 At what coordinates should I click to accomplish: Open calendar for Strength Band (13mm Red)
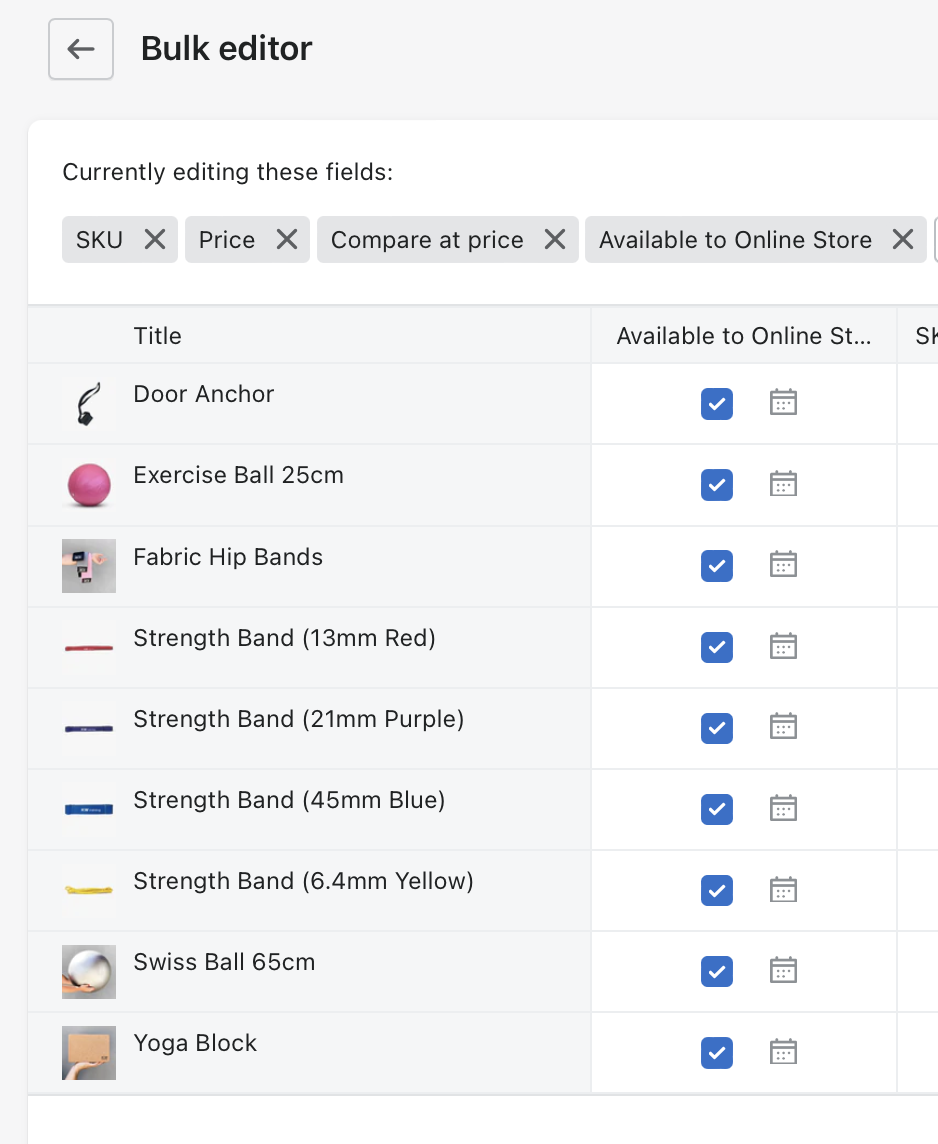pos(783,646)
